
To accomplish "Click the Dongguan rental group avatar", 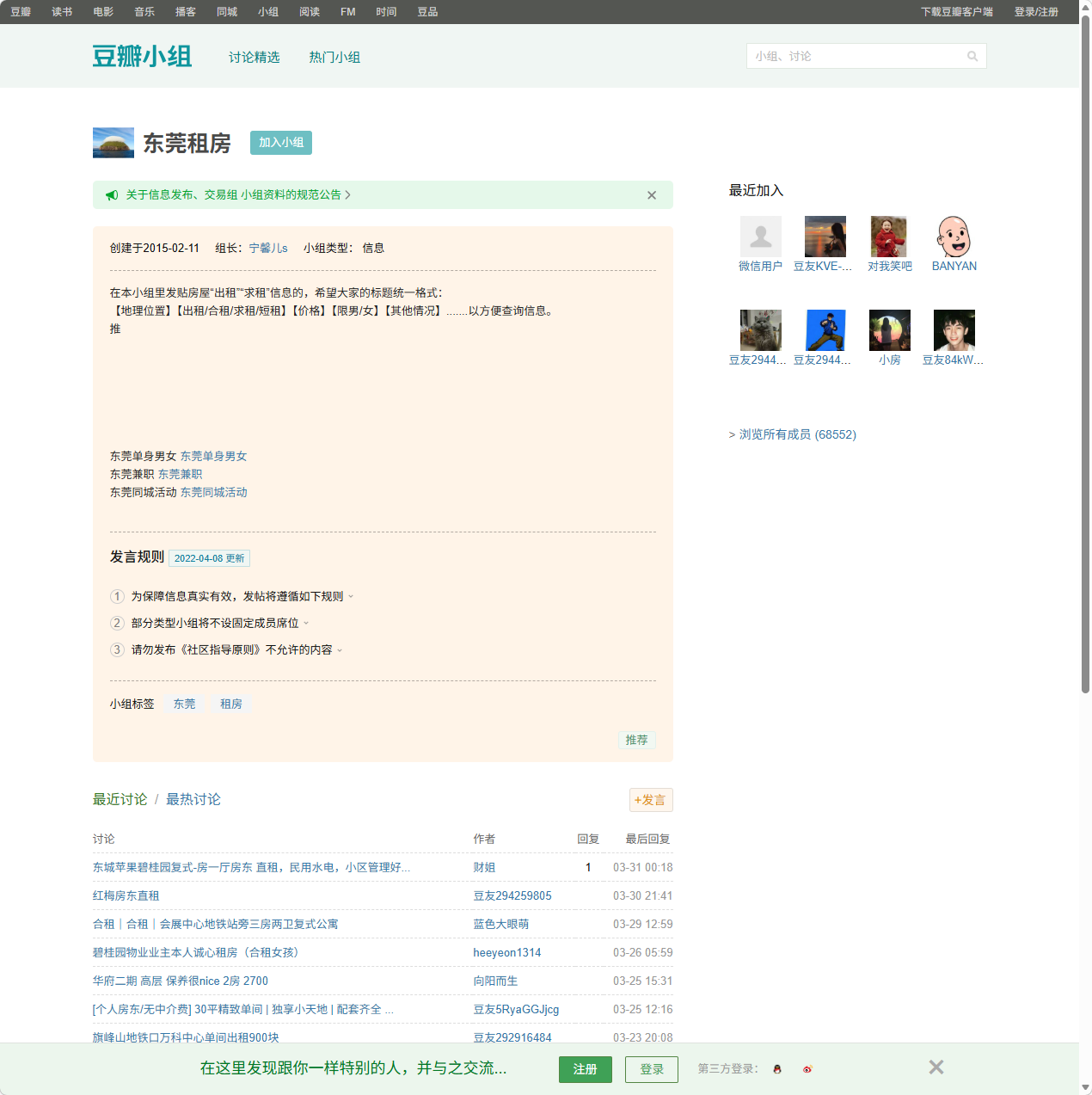I will 113,143.
